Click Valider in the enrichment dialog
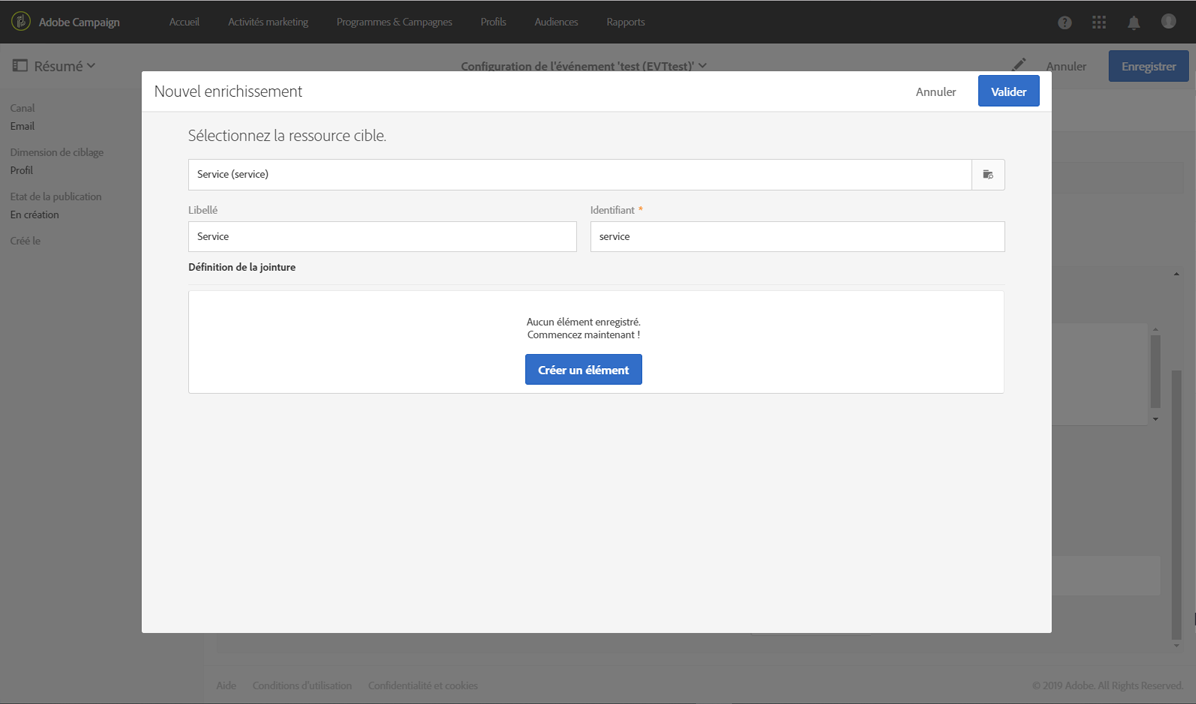Image resolution: width=1196 pixels, height=704 pixels. [1008, 92]
